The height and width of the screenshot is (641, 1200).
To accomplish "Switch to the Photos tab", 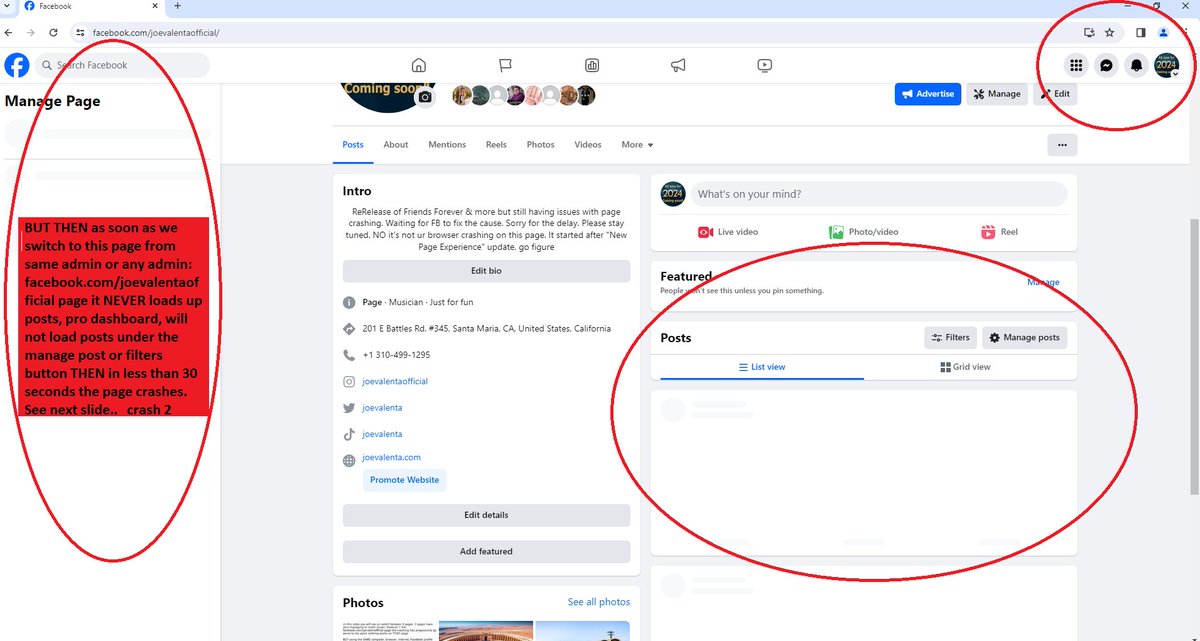I will point(540,145).
